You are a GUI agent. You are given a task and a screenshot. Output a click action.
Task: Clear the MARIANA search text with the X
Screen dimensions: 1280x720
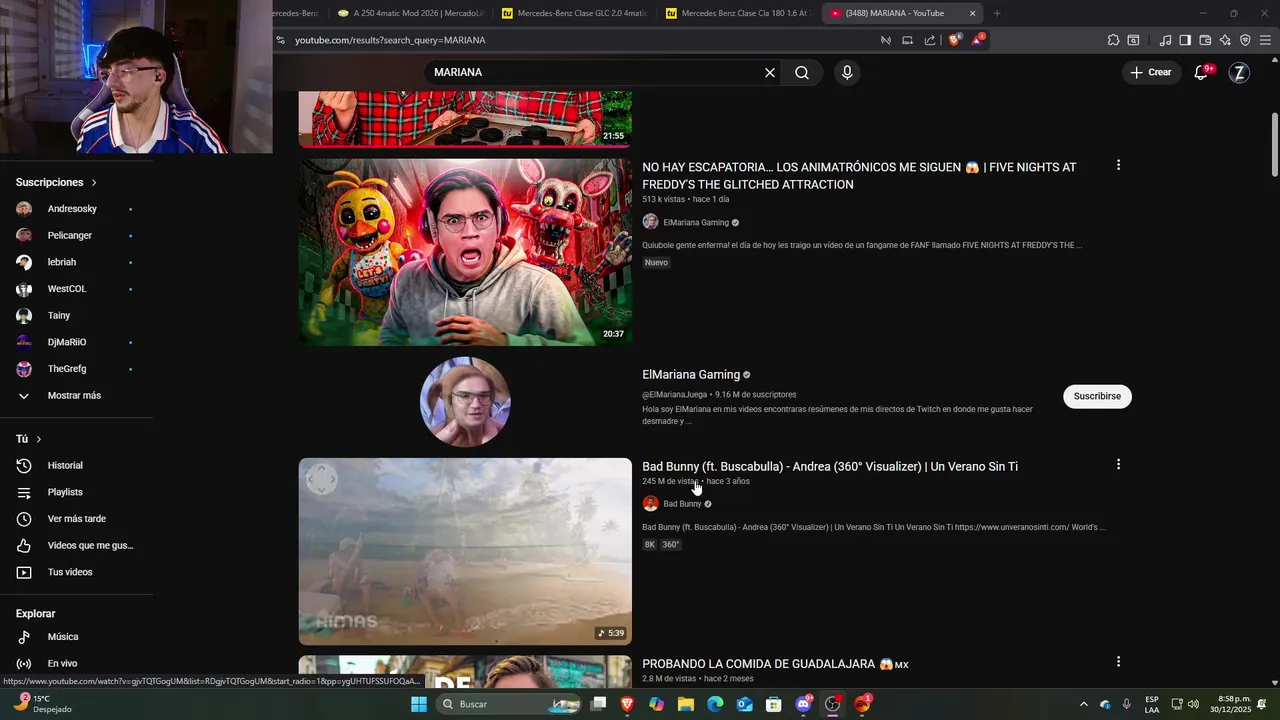pyautogui.click(x=770, y=73)
